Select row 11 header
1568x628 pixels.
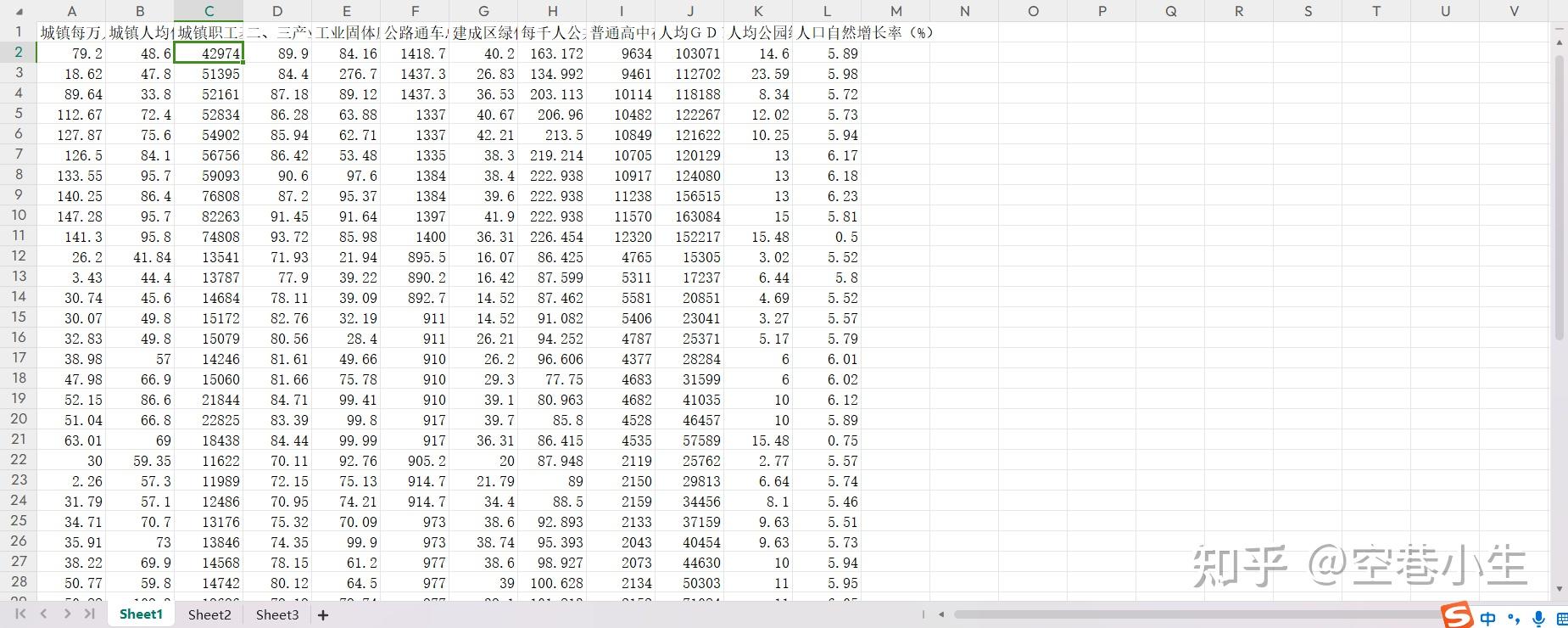point(19,236)
